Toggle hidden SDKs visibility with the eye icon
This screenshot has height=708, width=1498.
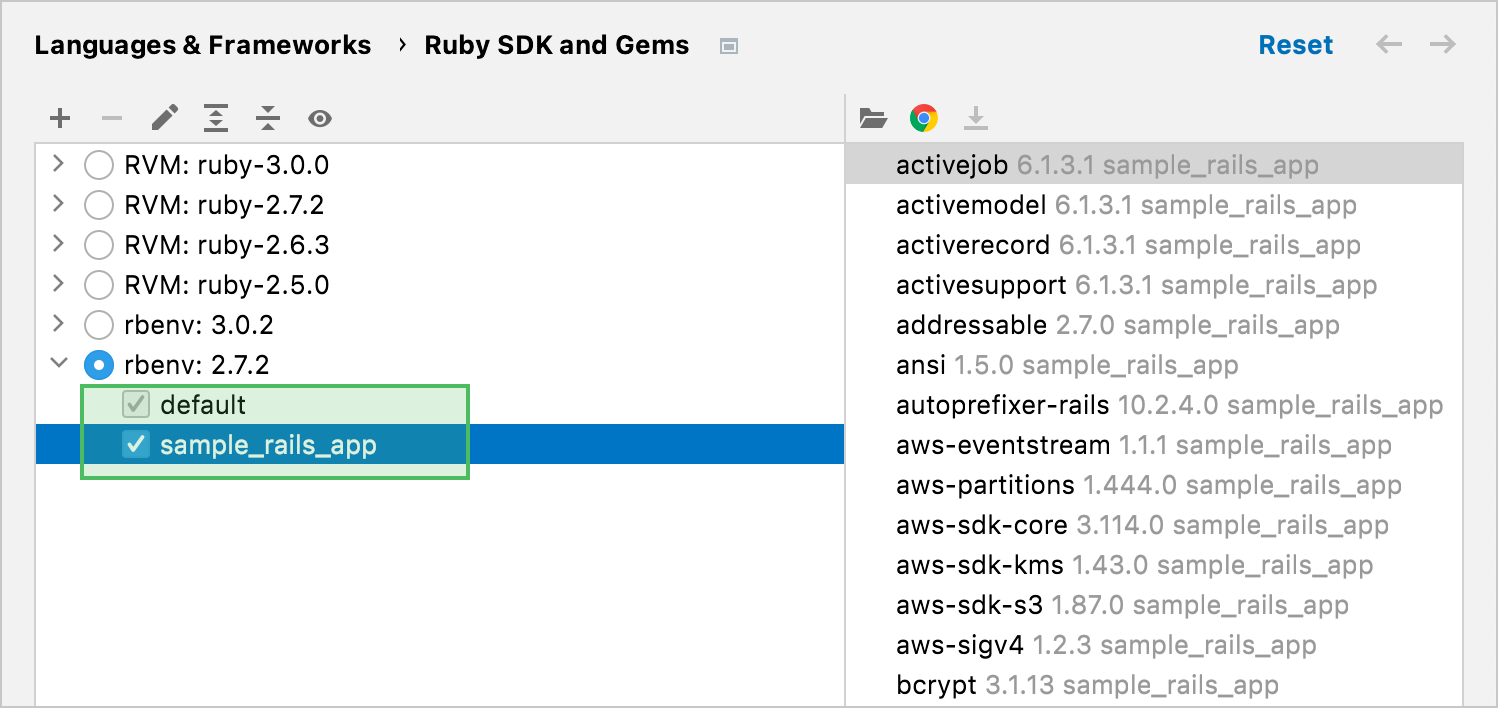(x=319, y=118)
